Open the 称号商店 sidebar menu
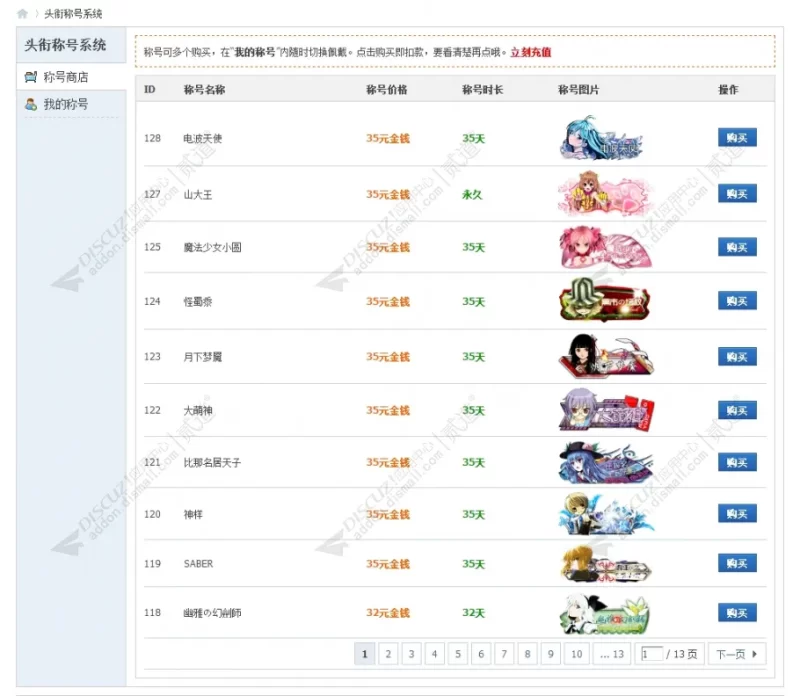The image size is (800, 696). (x=71, y=77)
